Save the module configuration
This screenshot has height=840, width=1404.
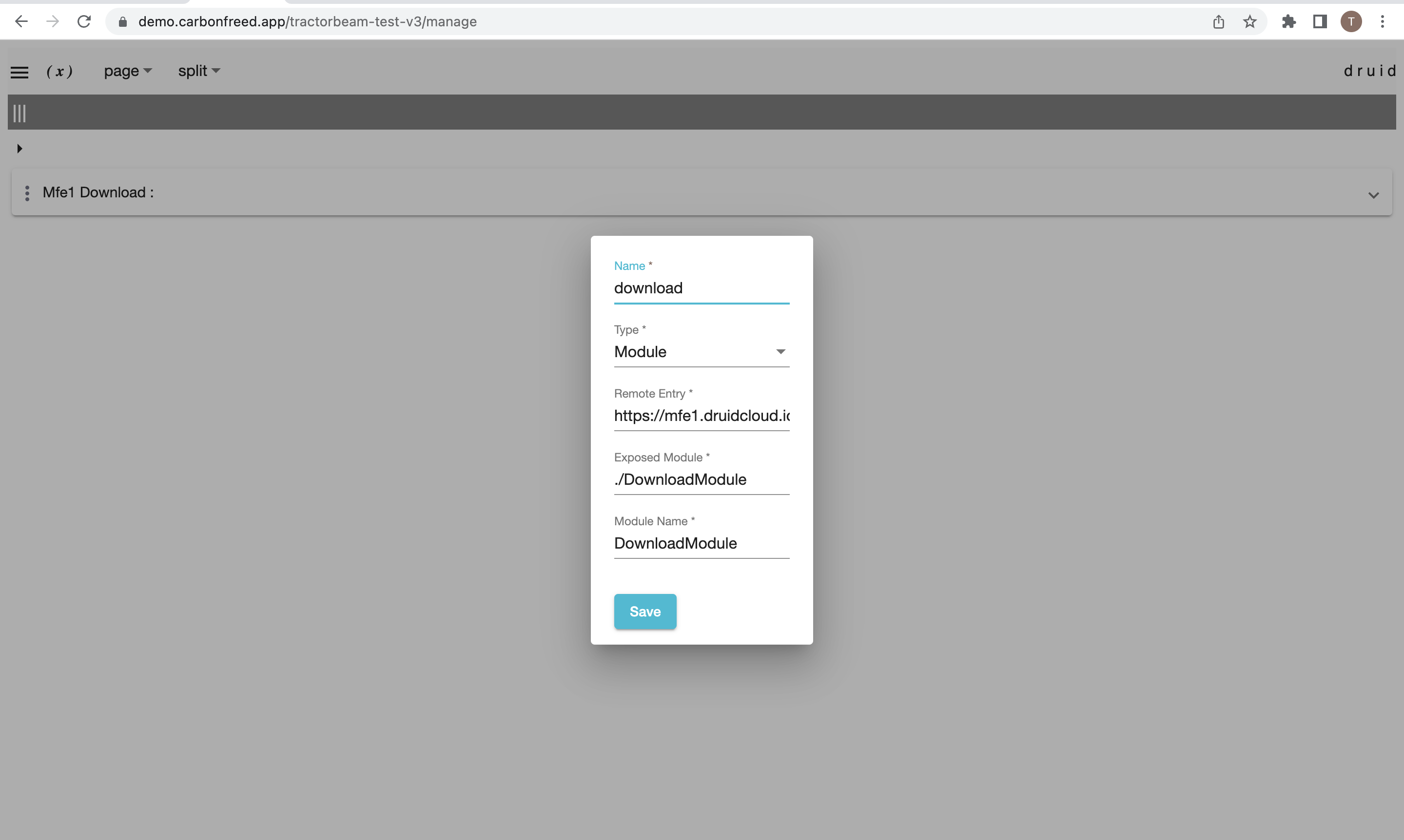(x=644, y=611)
